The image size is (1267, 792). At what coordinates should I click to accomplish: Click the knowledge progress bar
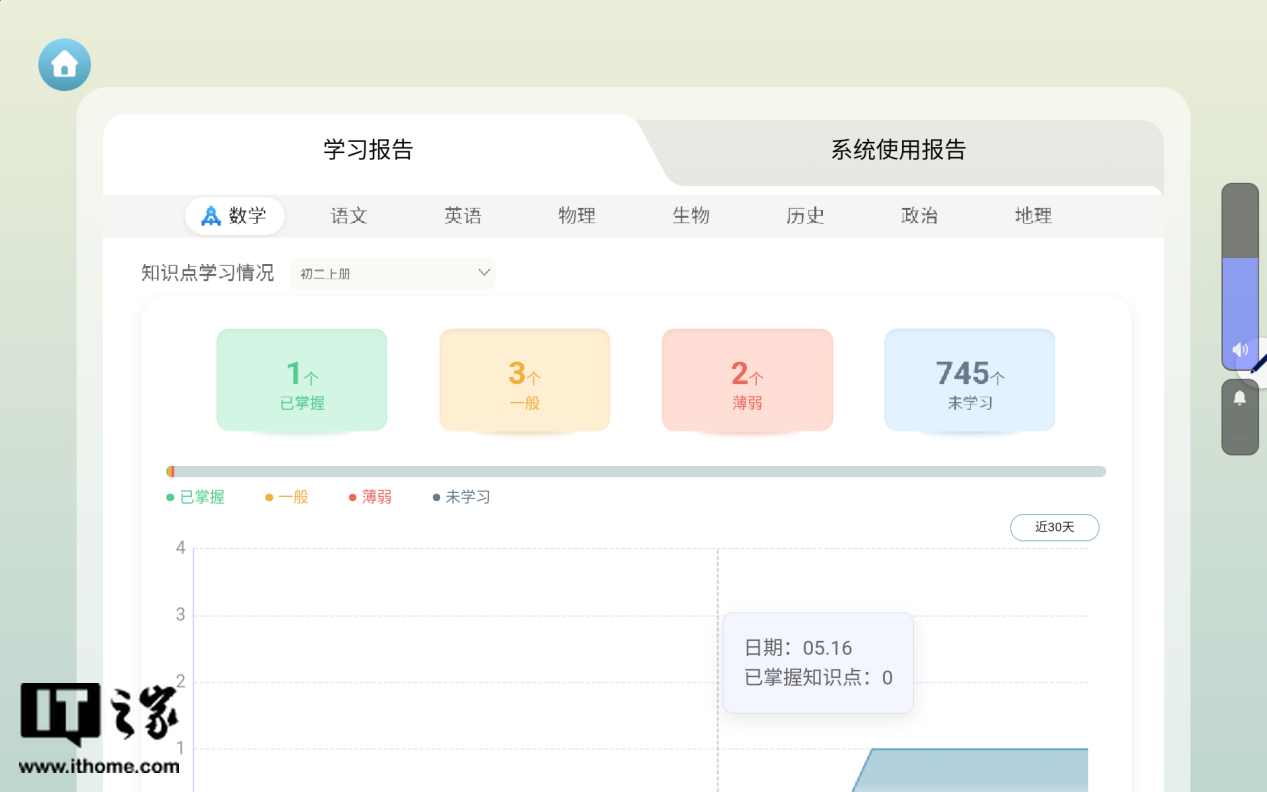pyautogui.click(x=636, y=471)
